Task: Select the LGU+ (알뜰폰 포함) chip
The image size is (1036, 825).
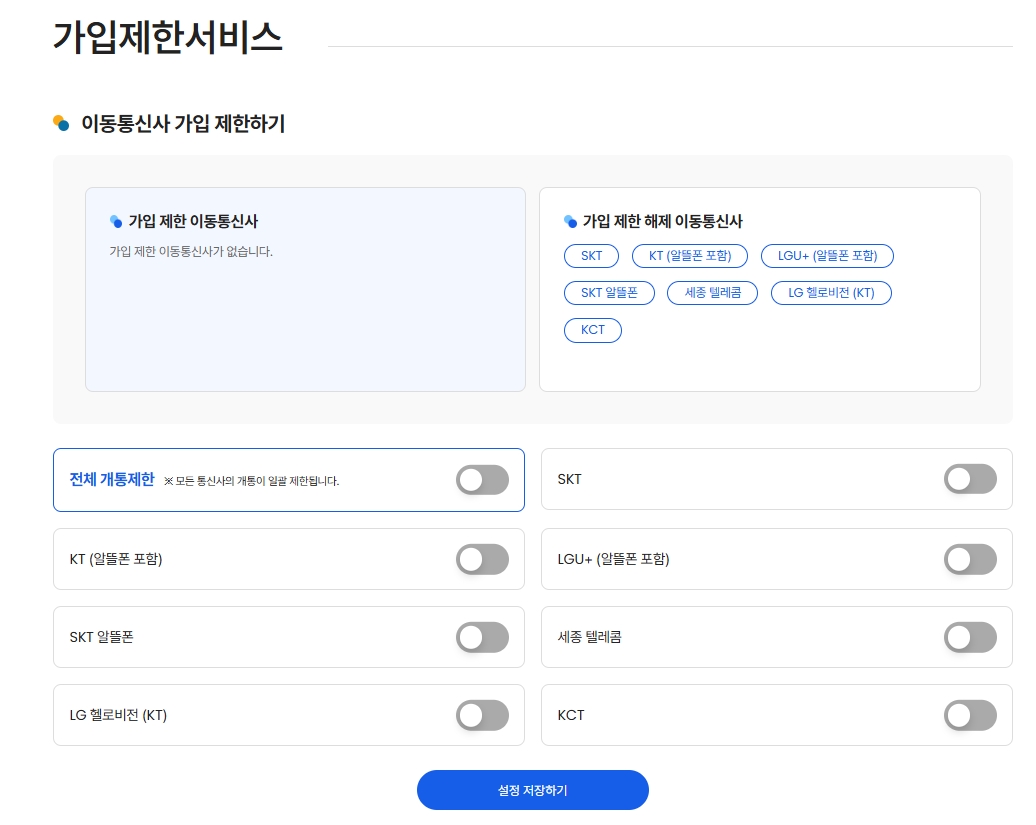Action: (828, 256)
